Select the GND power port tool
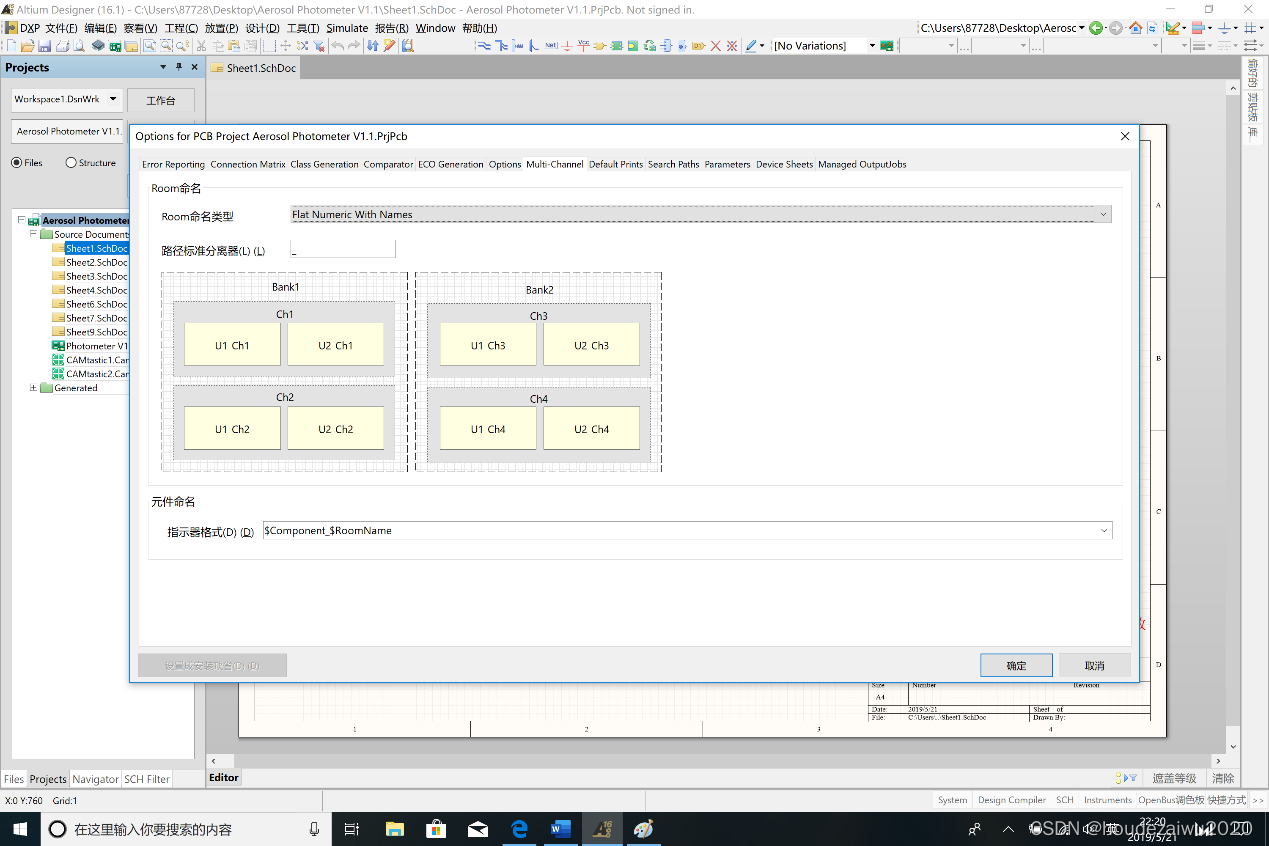The image size is (1269, 846). tap(567, 46)
